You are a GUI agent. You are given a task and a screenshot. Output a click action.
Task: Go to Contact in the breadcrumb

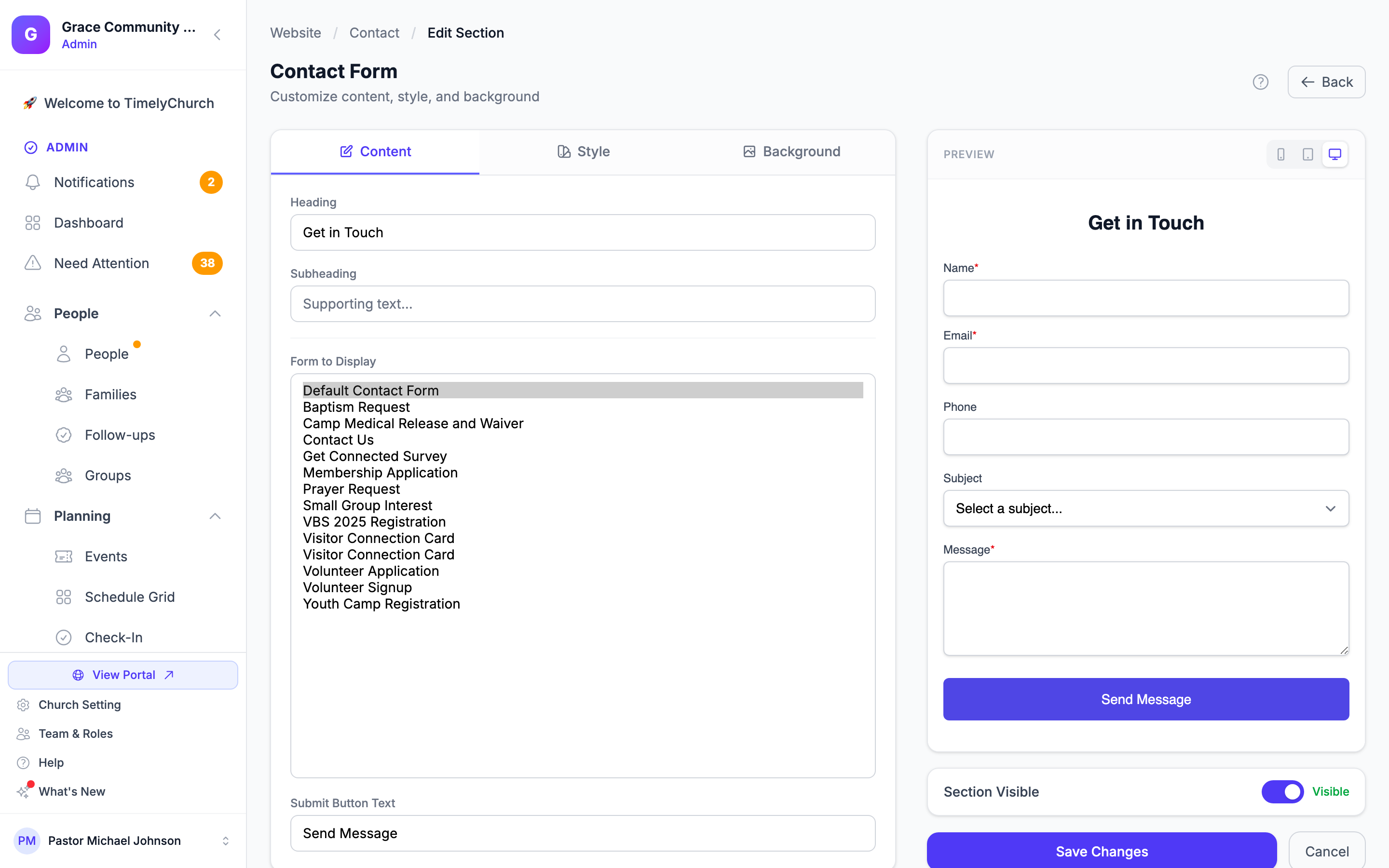[x=374, y=33]
